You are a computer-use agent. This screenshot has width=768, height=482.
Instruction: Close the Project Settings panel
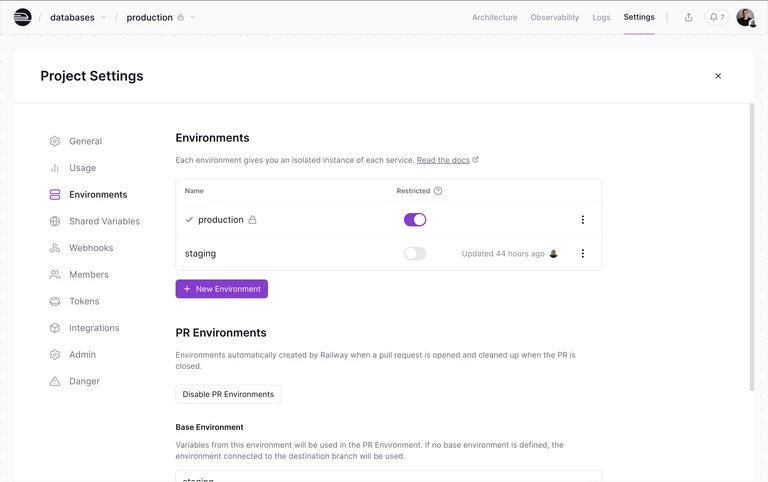[718, 76]
